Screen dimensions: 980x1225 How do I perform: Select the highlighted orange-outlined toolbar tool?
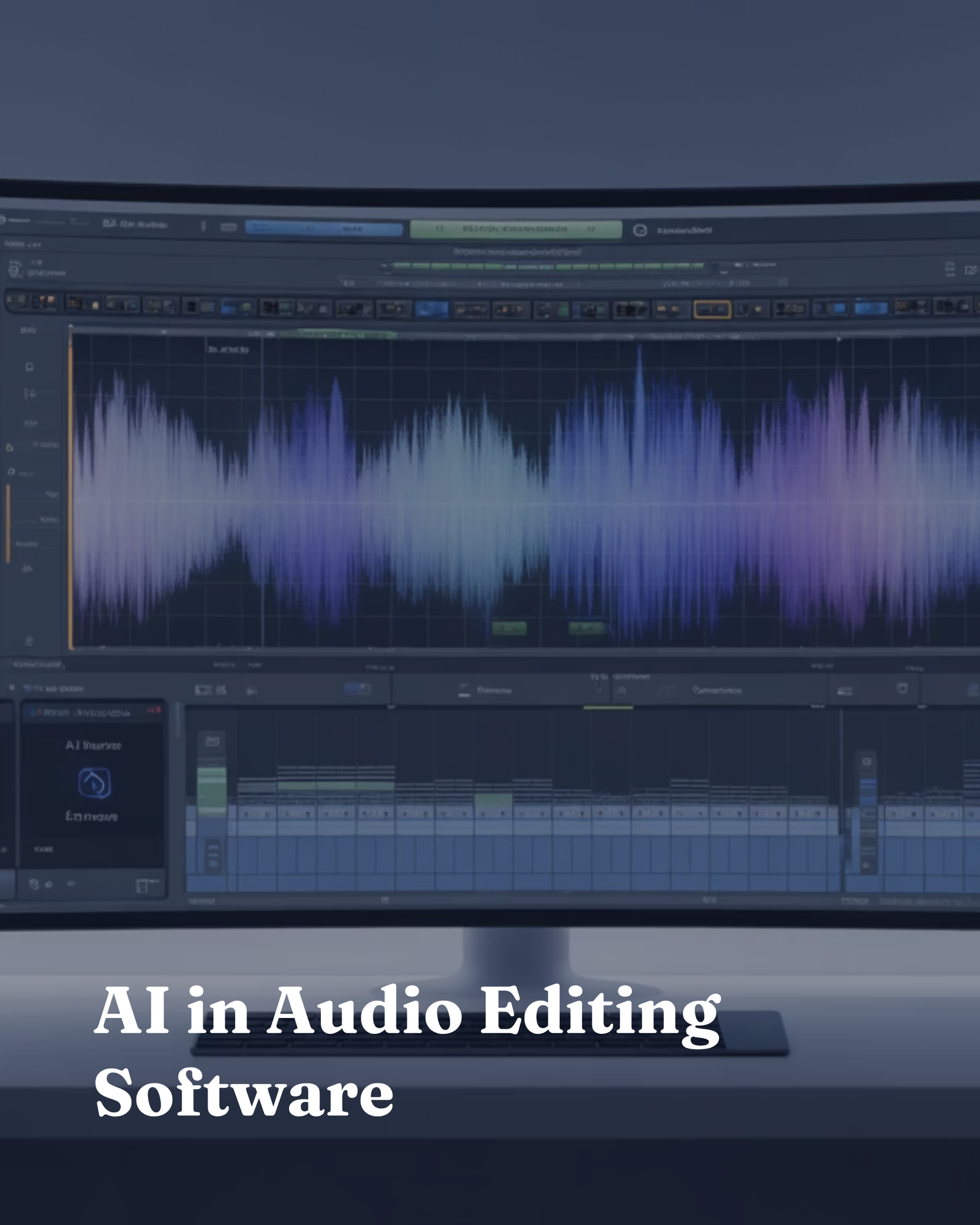click(x=712, y=308)
